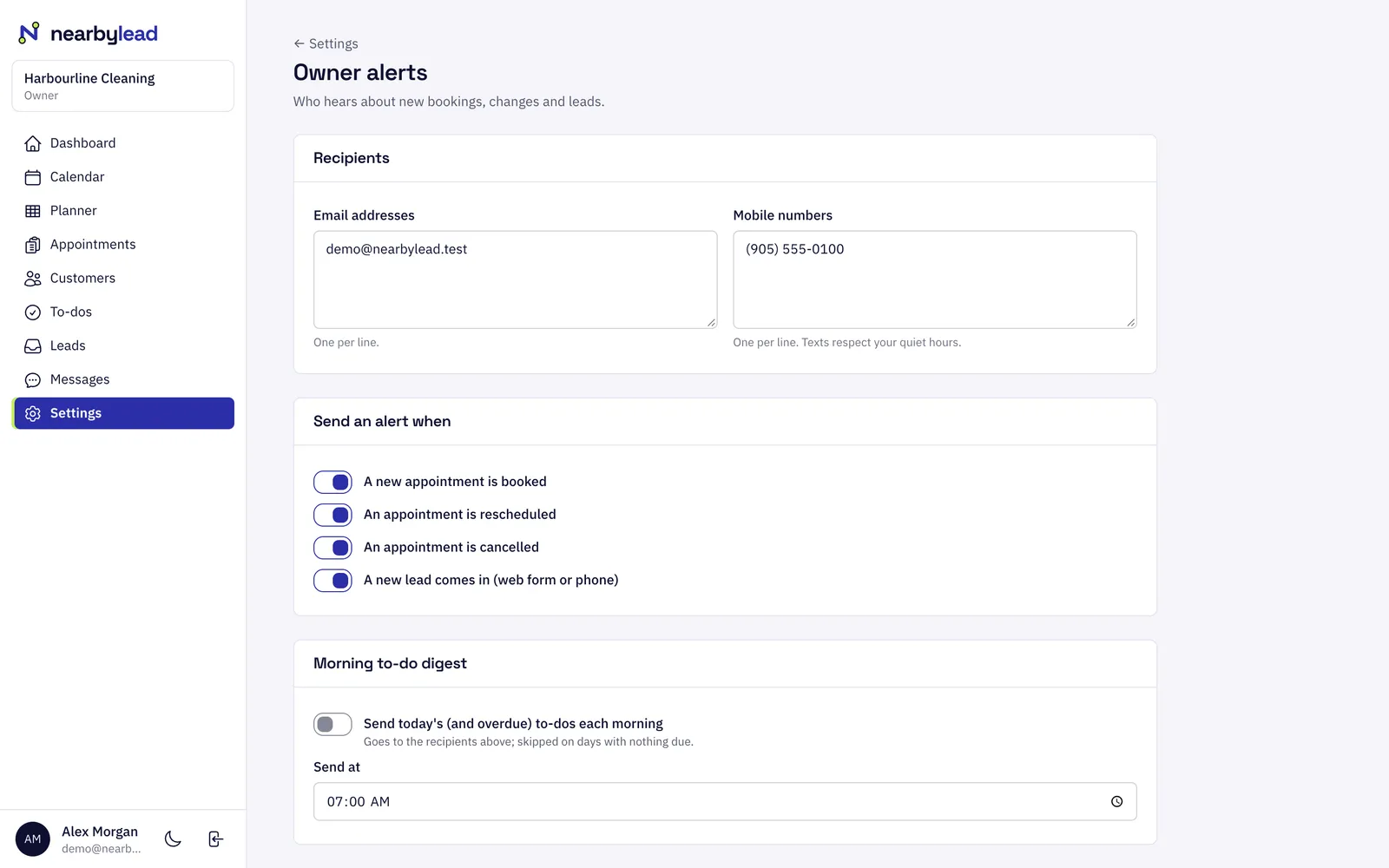Open the time picker clock icon
This screenshot has height=868, width=1389.
pyautogui.click(x=1116, y=802)
